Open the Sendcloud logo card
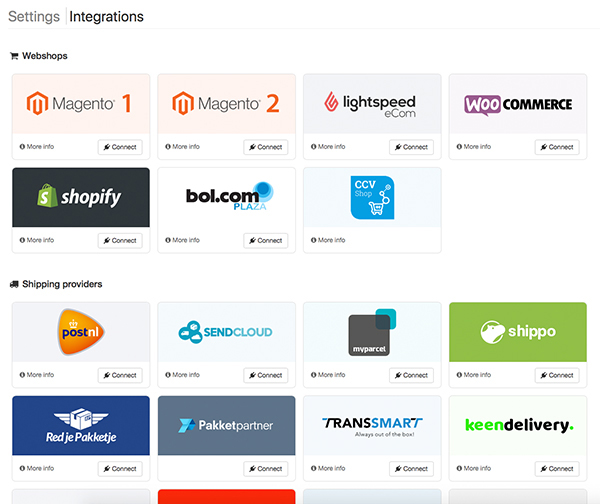Image resolution: width=600 pixels, height=504 pixels. (227, 332)
